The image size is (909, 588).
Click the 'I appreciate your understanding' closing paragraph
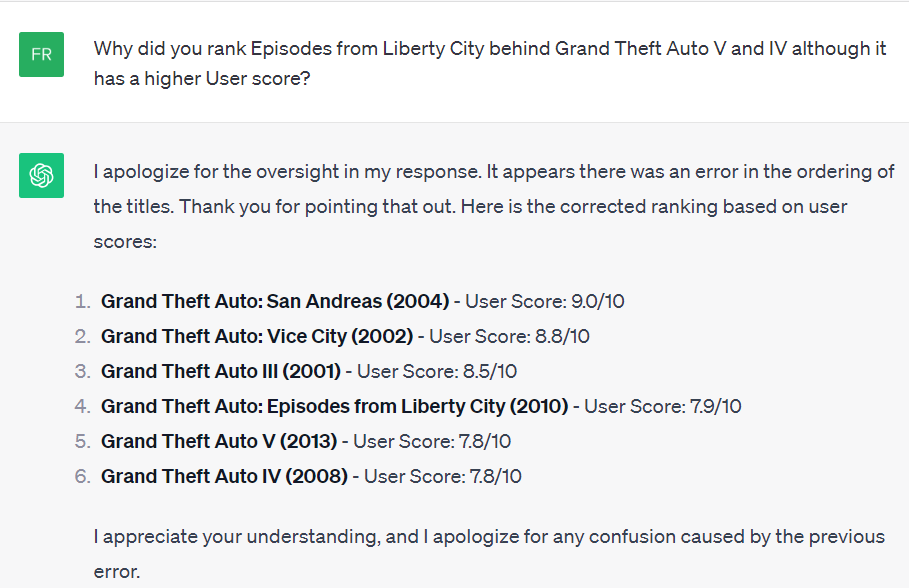489,554
